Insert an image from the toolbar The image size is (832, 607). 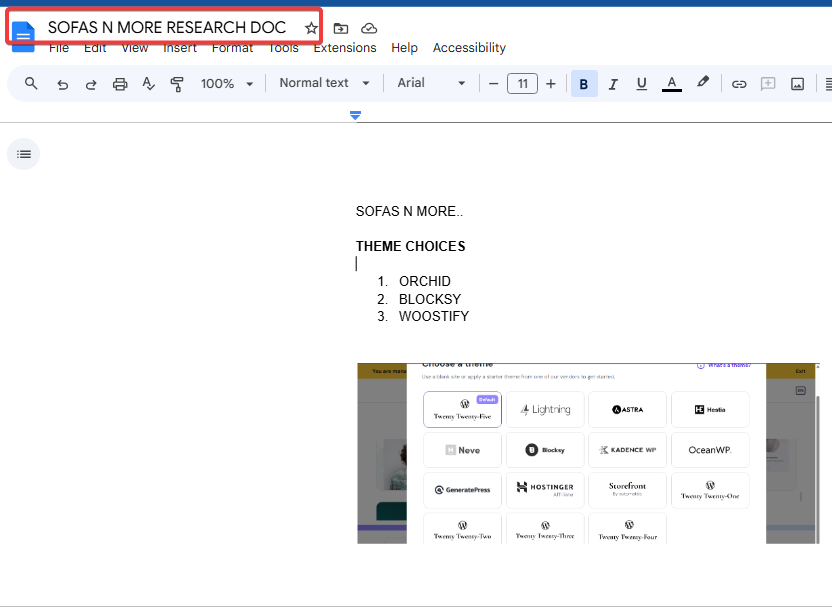coord(798,84)
